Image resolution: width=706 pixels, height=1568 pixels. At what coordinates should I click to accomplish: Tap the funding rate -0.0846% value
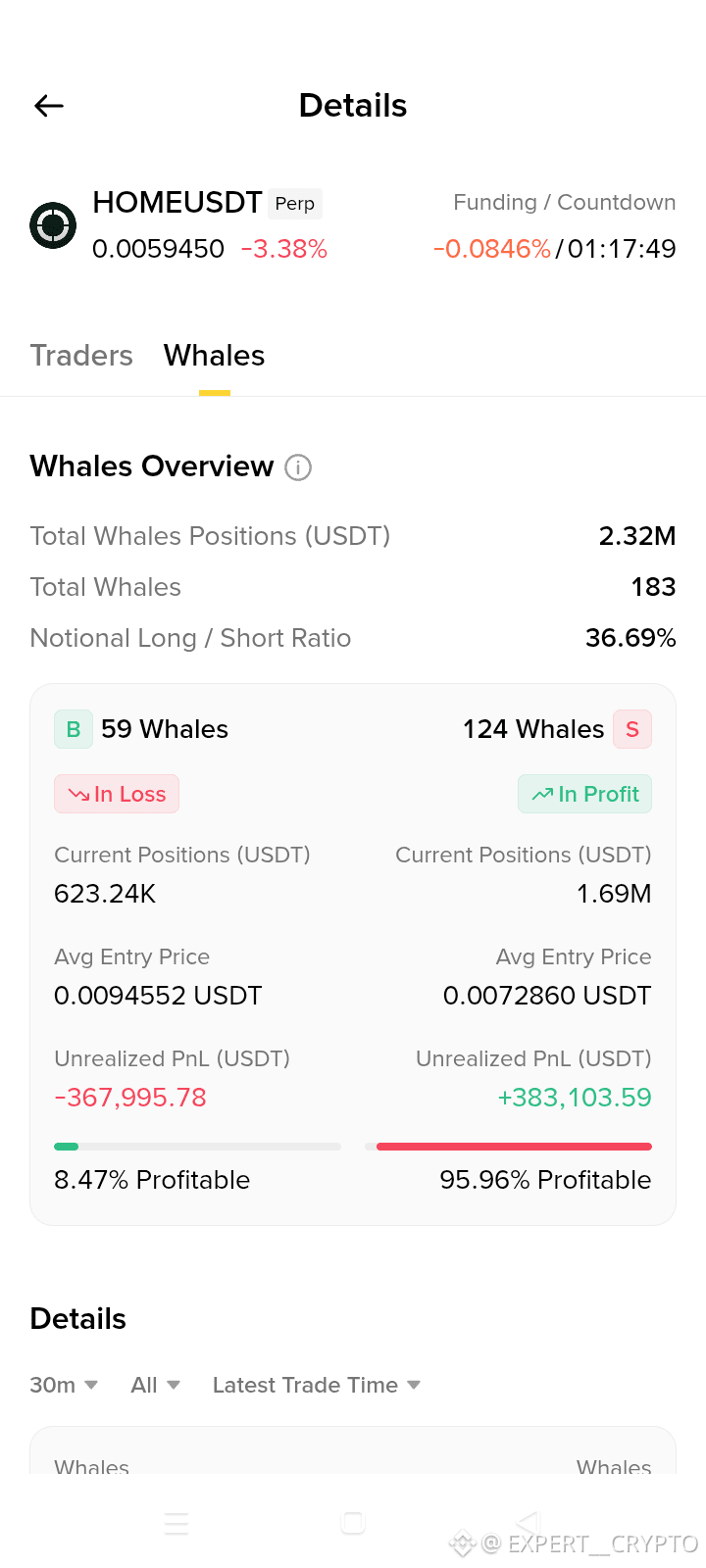492,249
